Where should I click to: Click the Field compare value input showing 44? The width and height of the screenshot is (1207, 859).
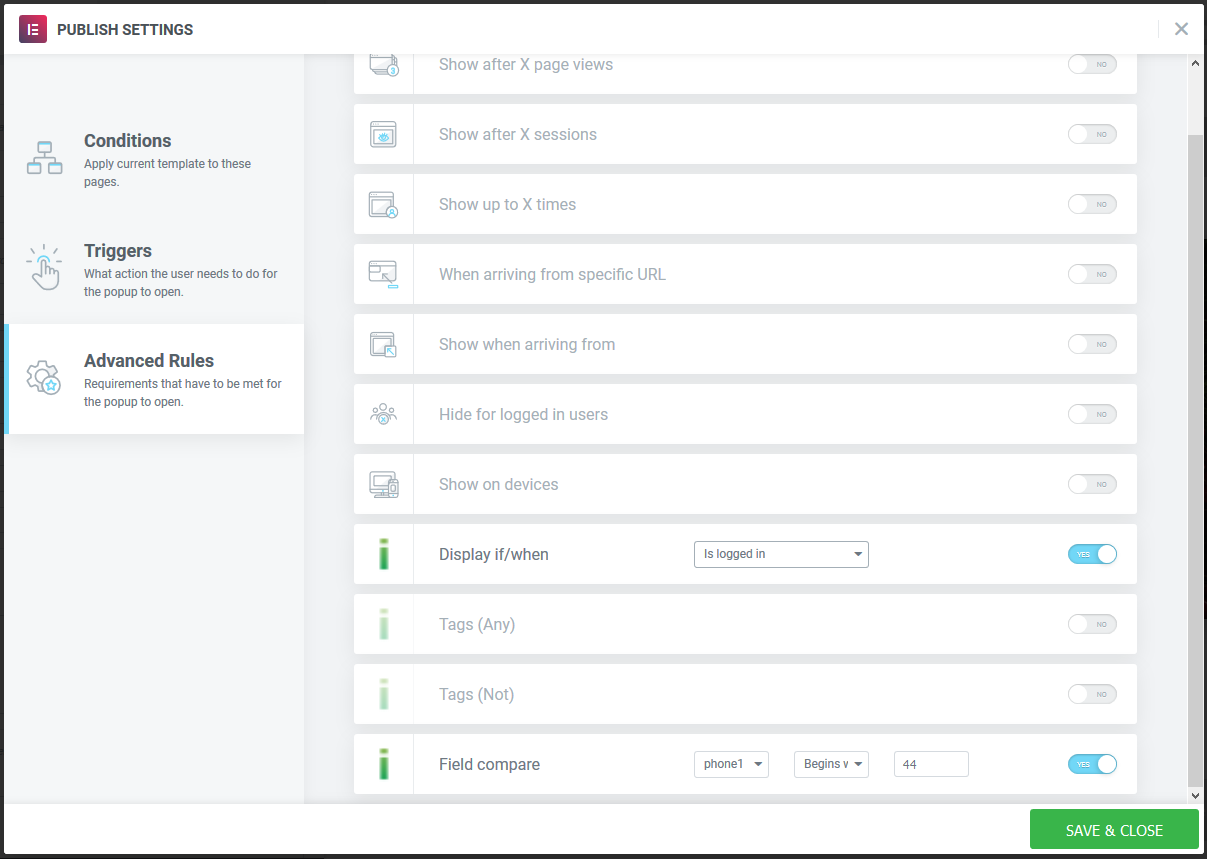(x=931, y=764)
